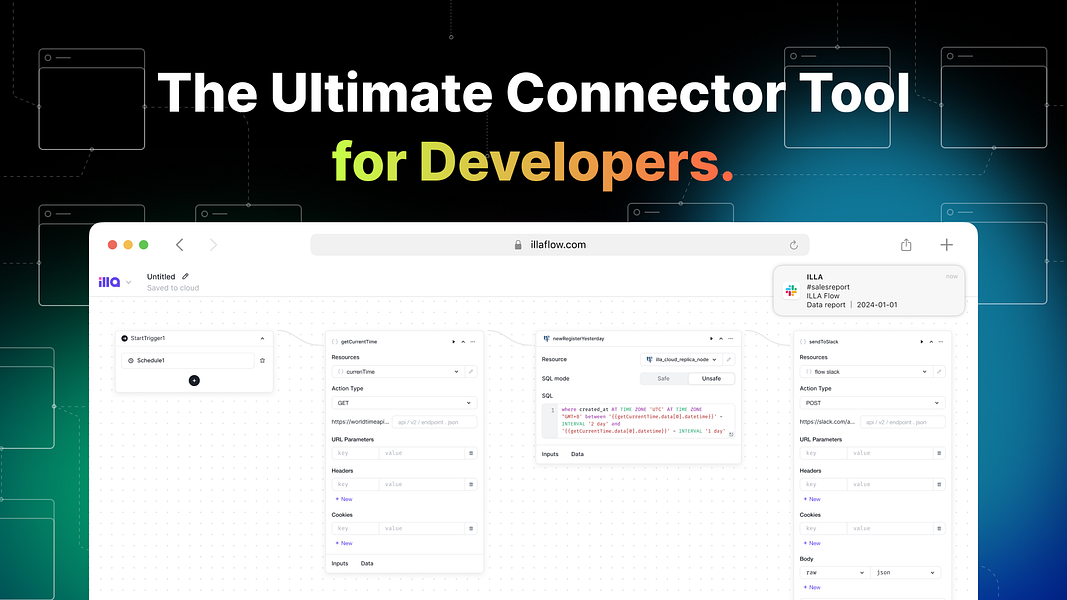
Task: Go back with the browser back arrow
Action: point(180,245)
